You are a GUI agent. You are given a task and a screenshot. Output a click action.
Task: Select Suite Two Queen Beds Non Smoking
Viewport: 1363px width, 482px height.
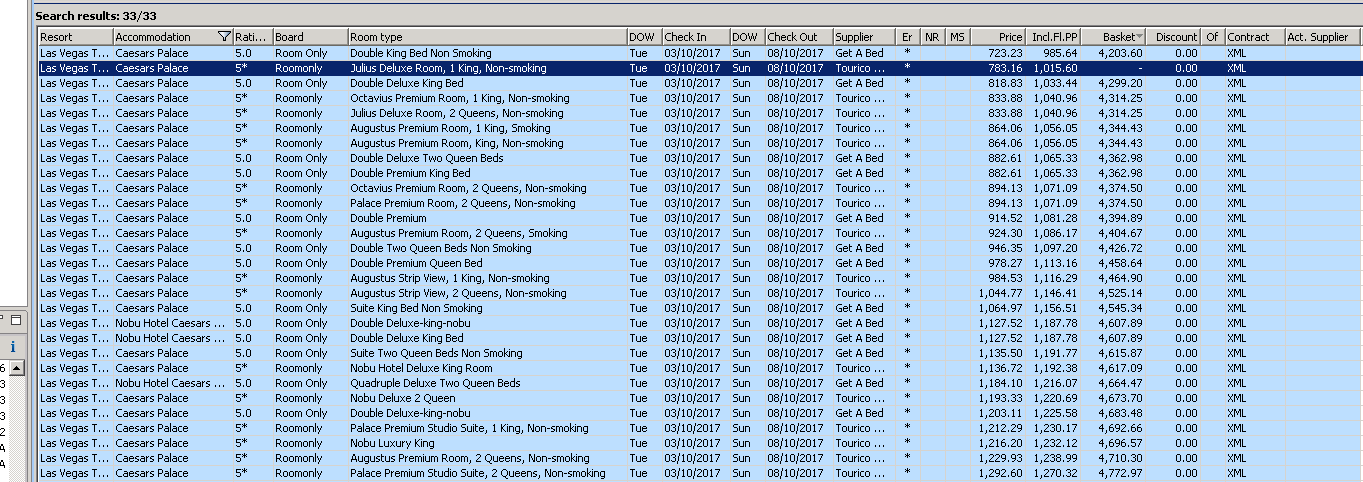[x=700, y=353]
